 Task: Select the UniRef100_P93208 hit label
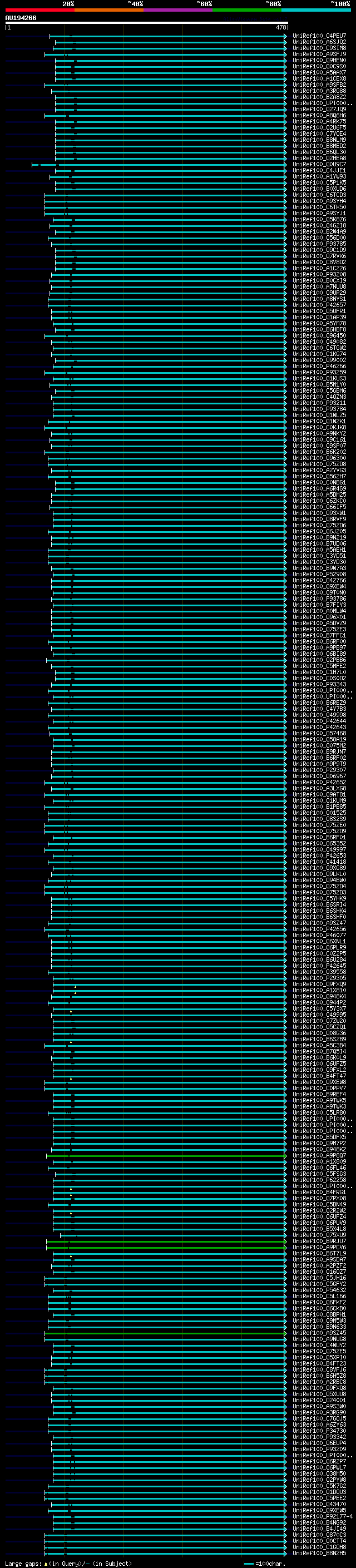[x=319, y=275]
